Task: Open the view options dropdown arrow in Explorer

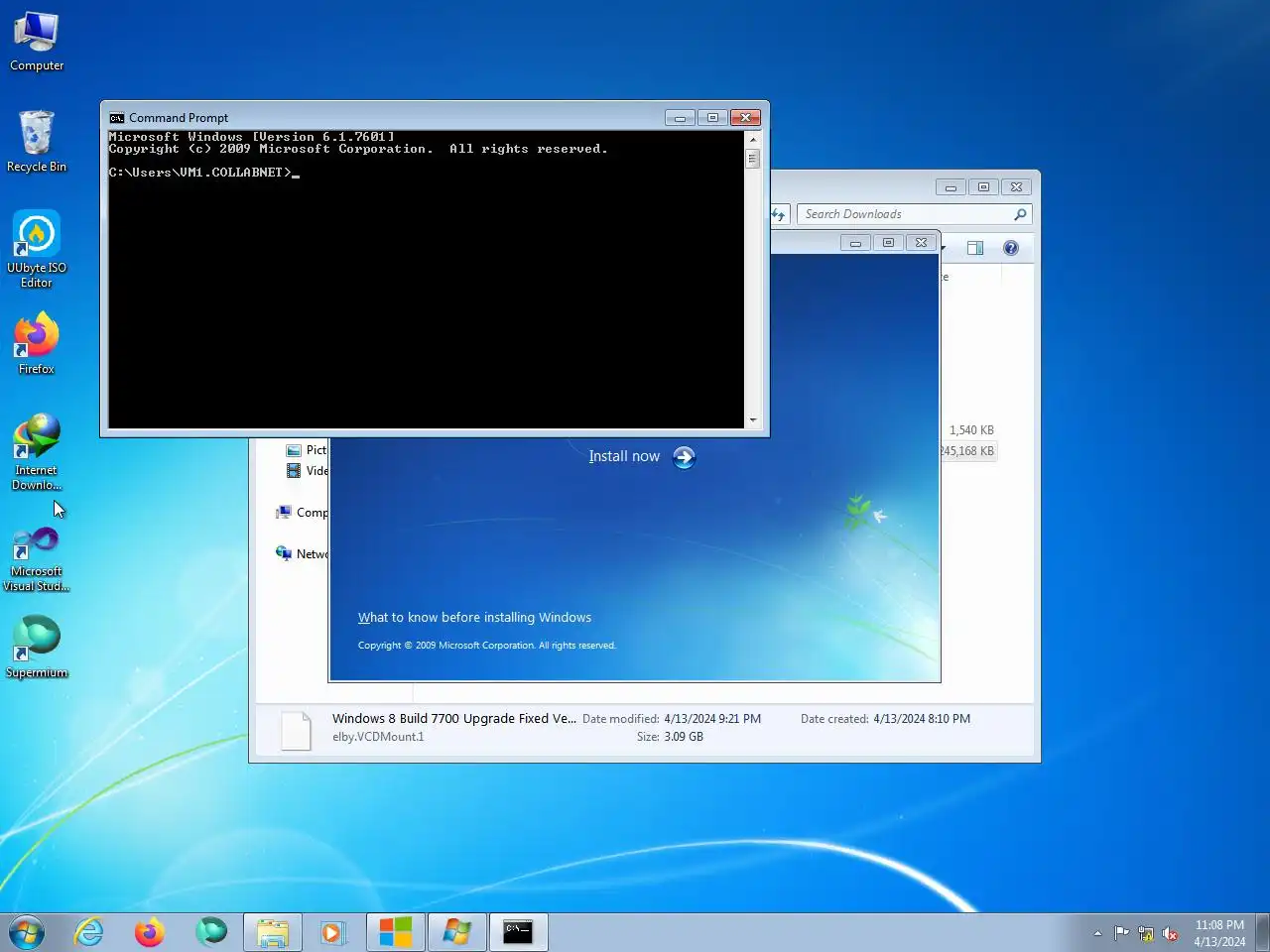Action: coord(944,248)
